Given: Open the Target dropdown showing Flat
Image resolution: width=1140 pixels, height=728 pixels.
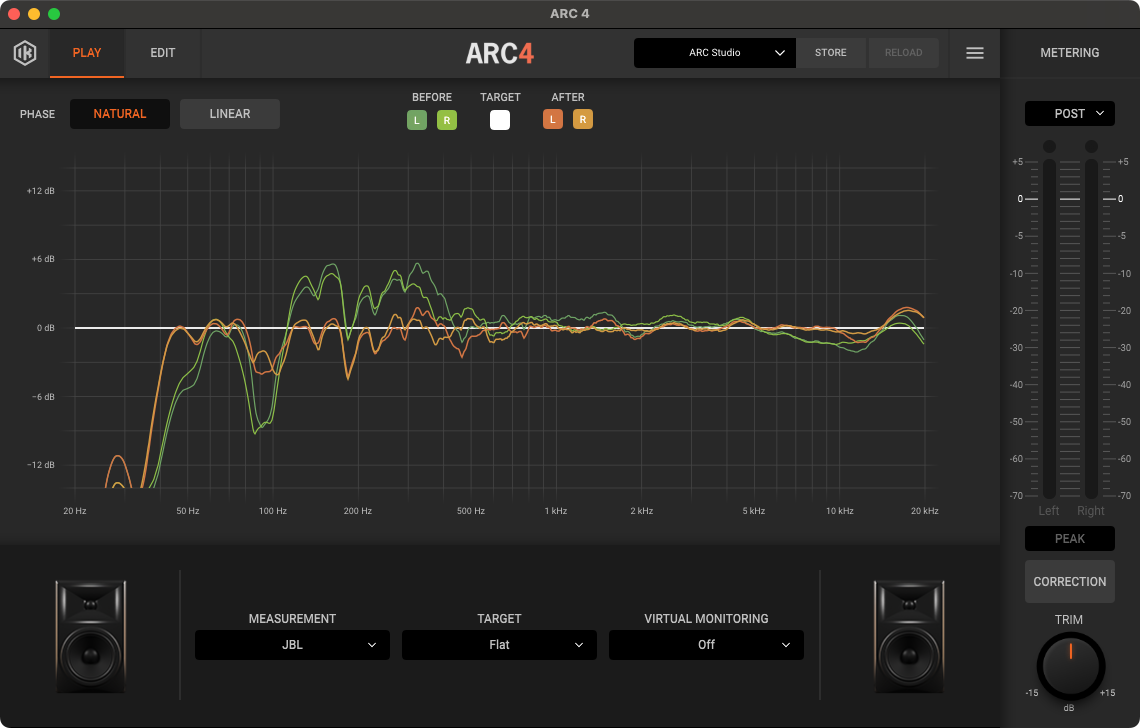Looking at the screenshot, I should (x=499, y=645).
